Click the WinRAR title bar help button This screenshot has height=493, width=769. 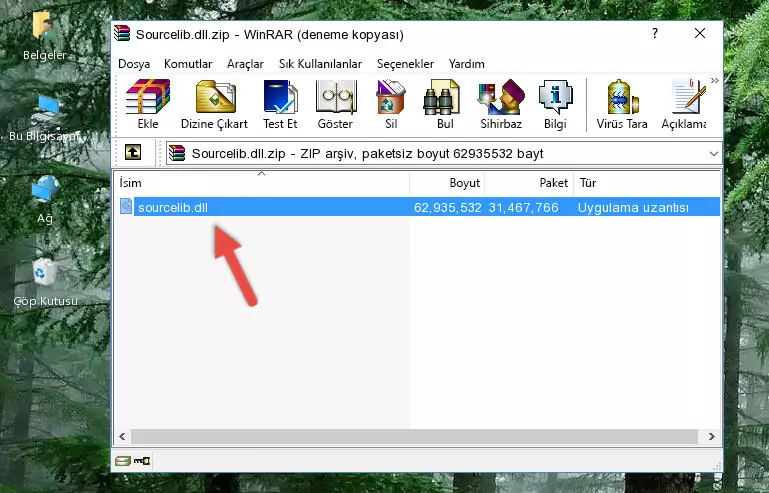click(655, 33)
